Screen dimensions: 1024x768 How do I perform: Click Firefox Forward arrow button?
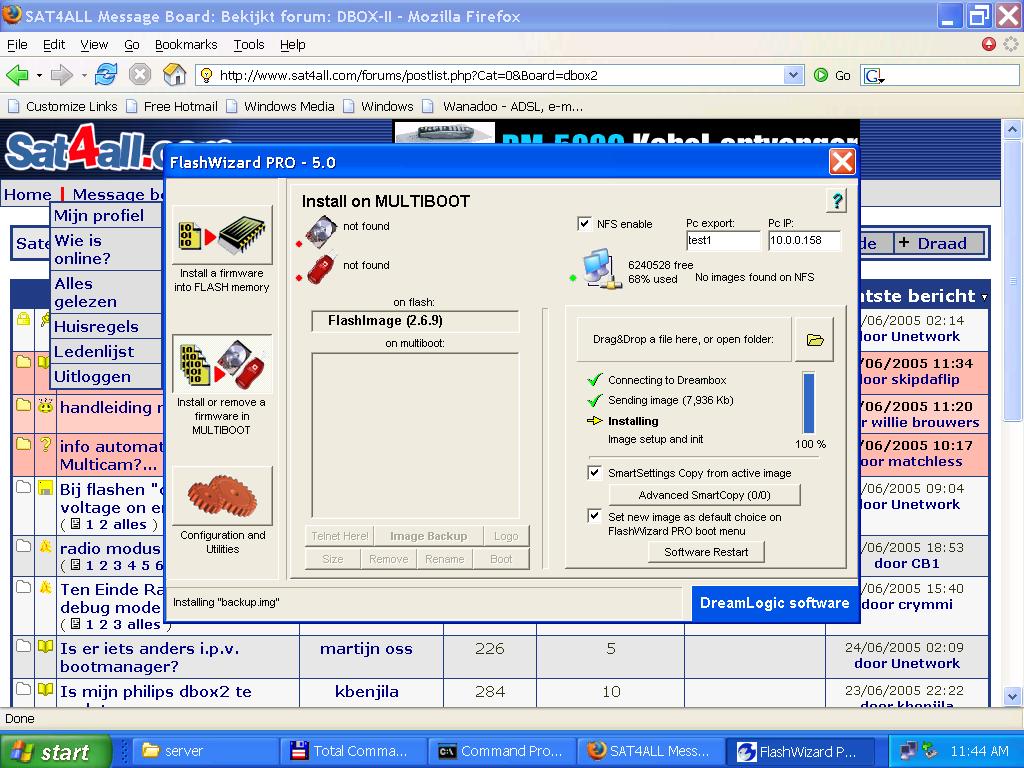[61, 75]
